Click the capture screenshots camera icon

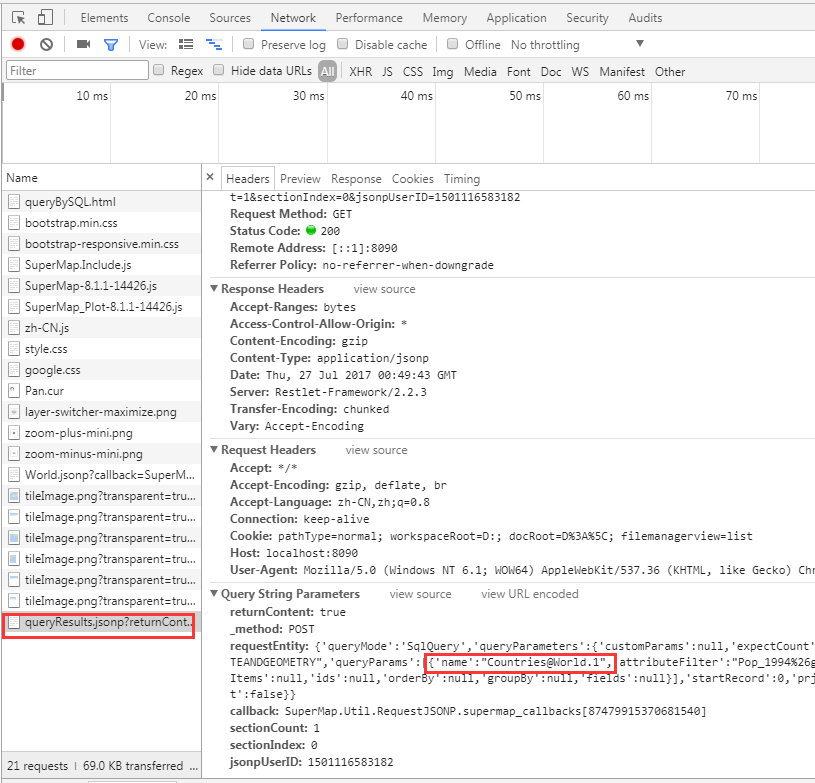click(x=83, y=44)
